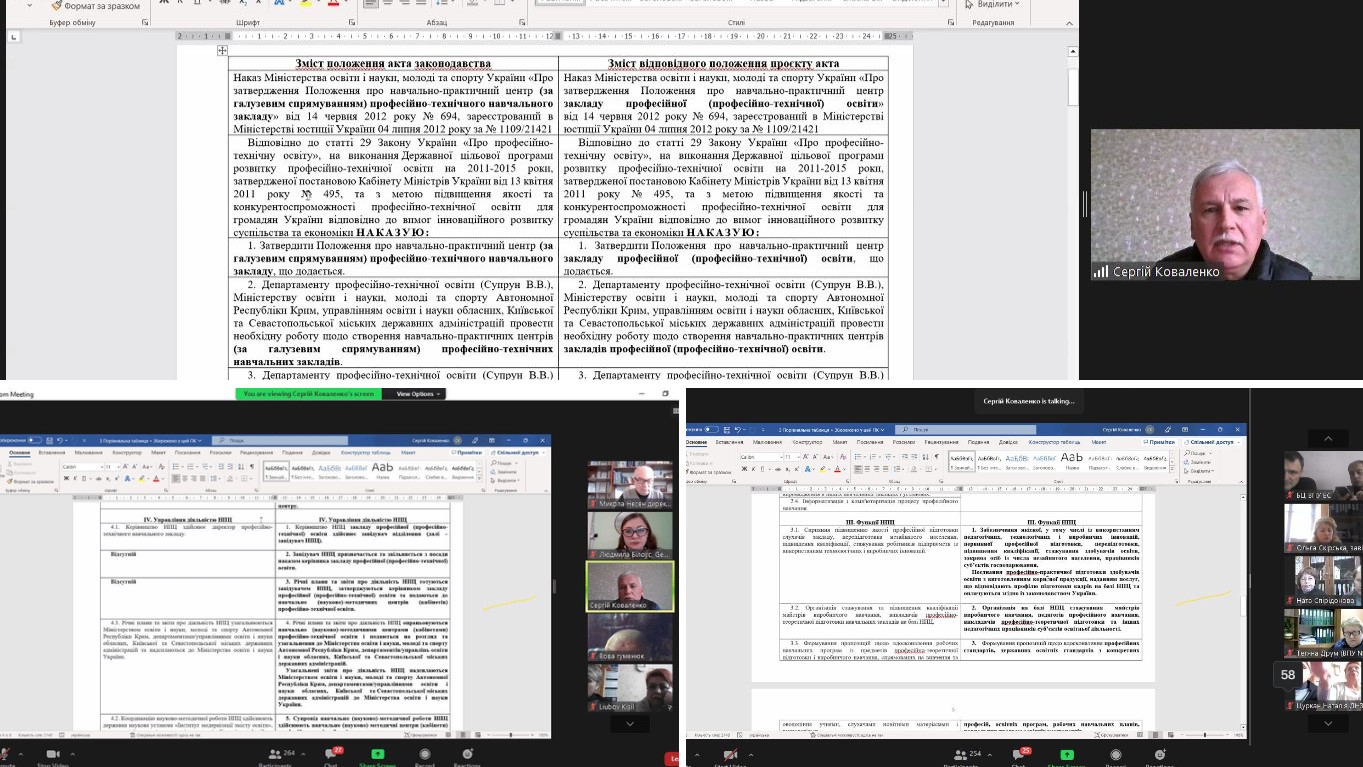Open Chat in the left Zoom window
Image resolution: width=1363 pixels, height=767 pixels.
point(333,754)
